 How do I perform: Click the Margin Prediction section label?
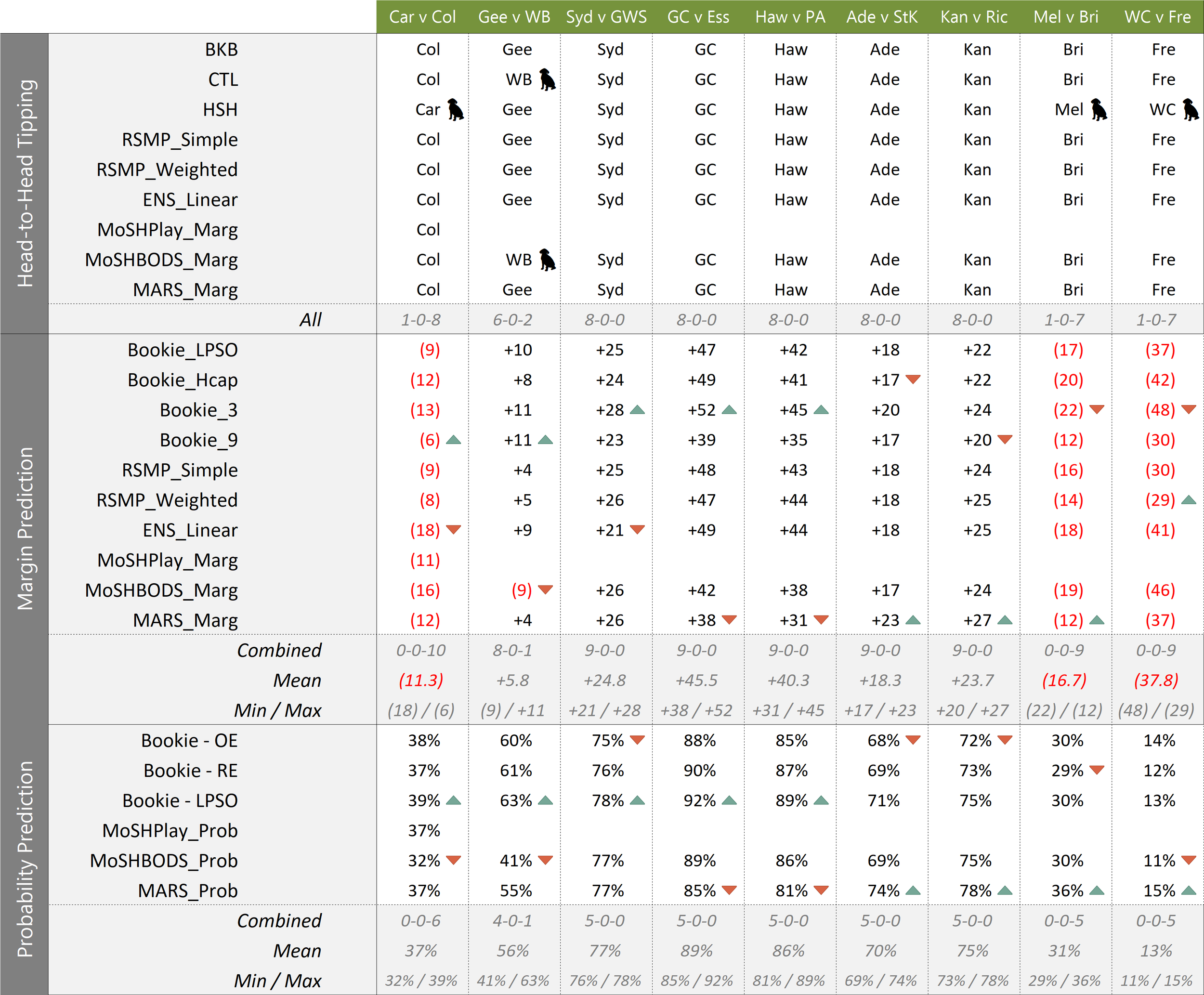click(x=25, y=528)
